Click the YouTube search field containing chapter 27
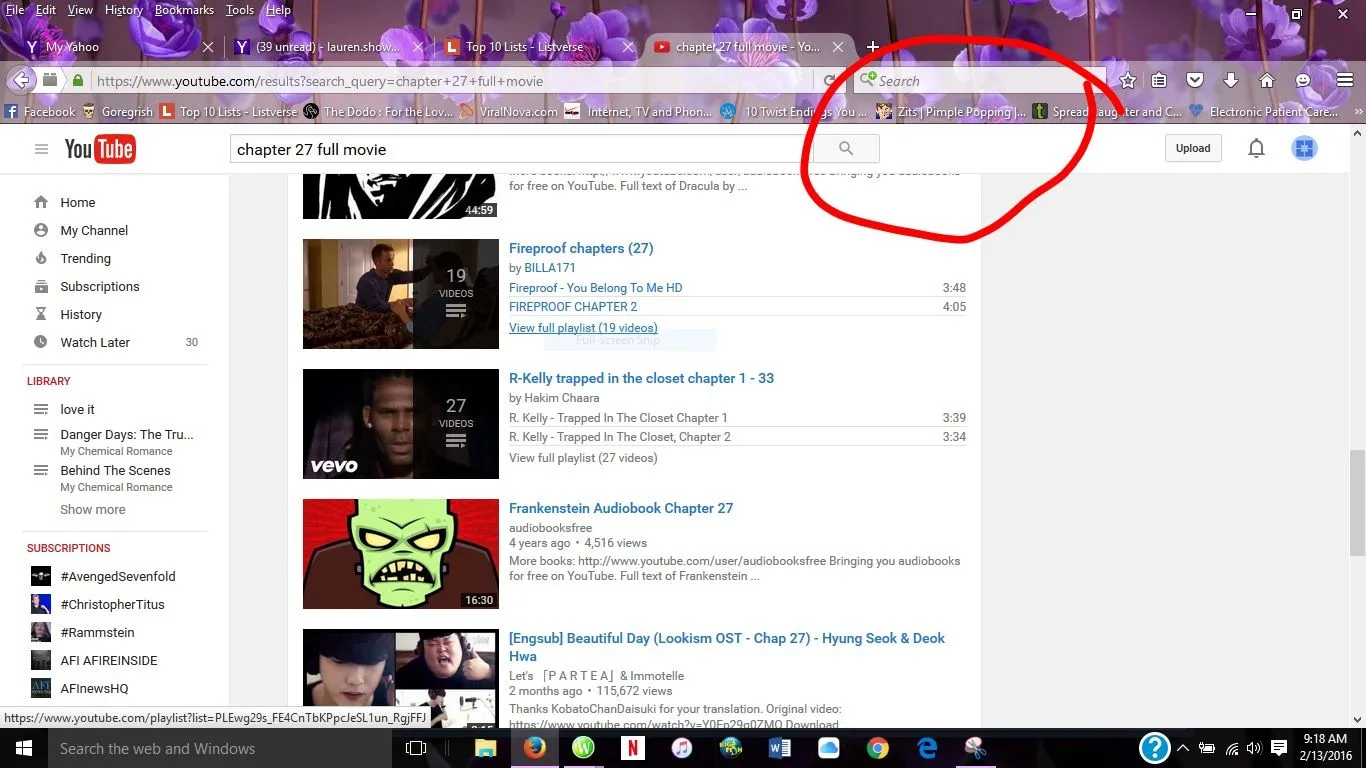 click(x=521, y=149)
